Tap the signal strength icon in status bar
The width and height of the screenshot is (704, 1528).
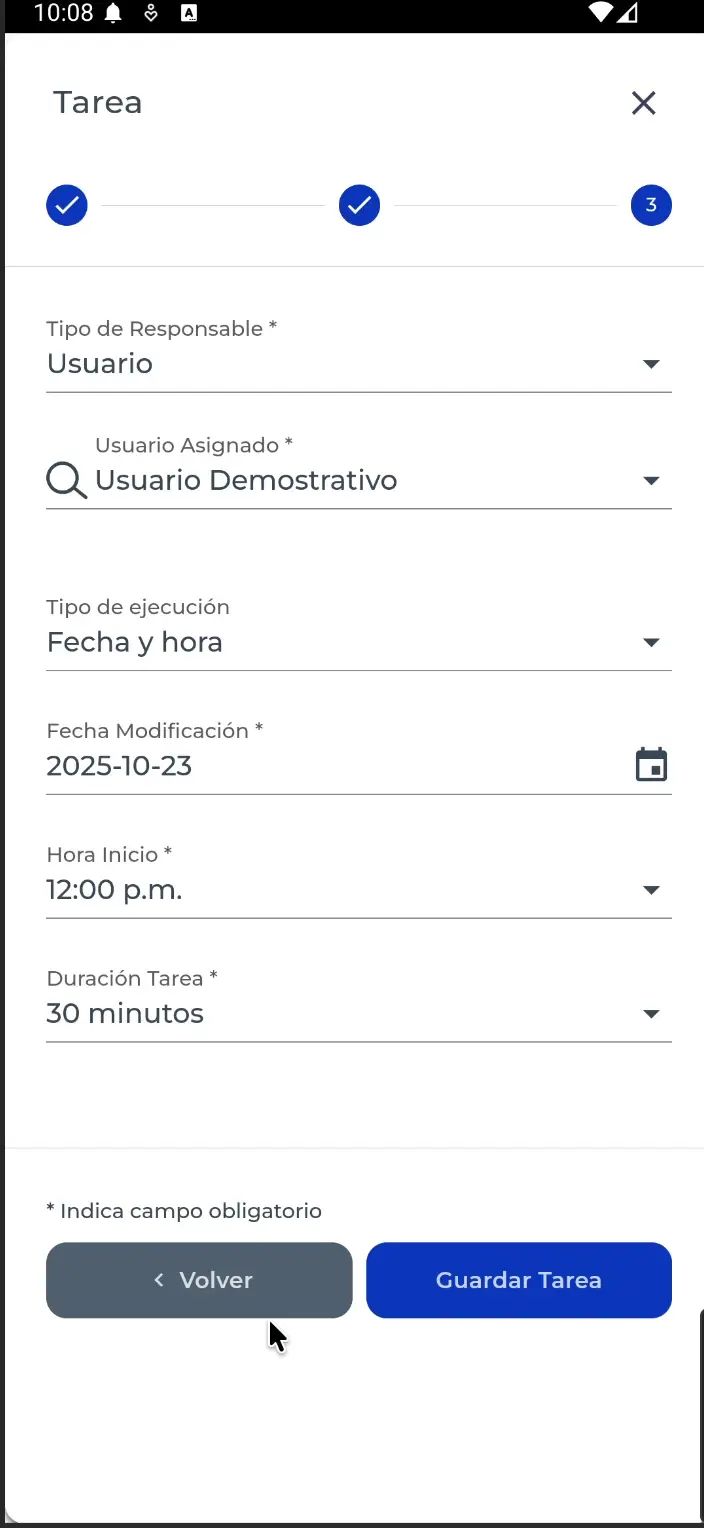630,14
